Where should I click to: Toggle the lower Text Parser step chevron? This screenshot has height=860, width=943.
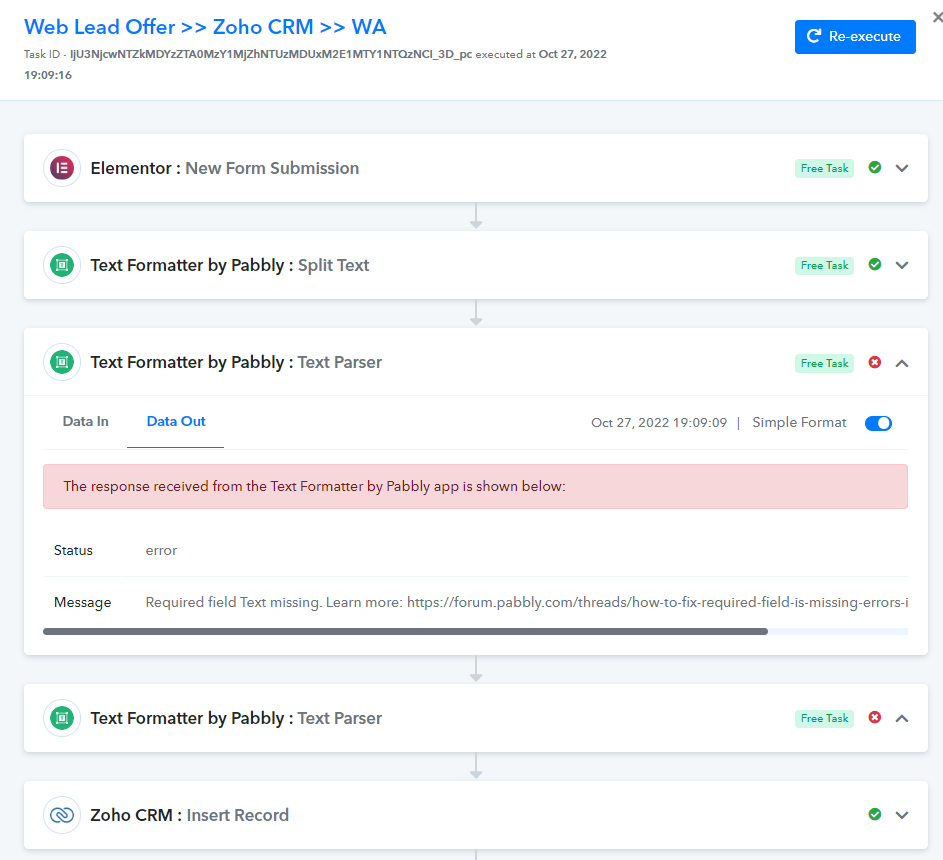(902, 718)
